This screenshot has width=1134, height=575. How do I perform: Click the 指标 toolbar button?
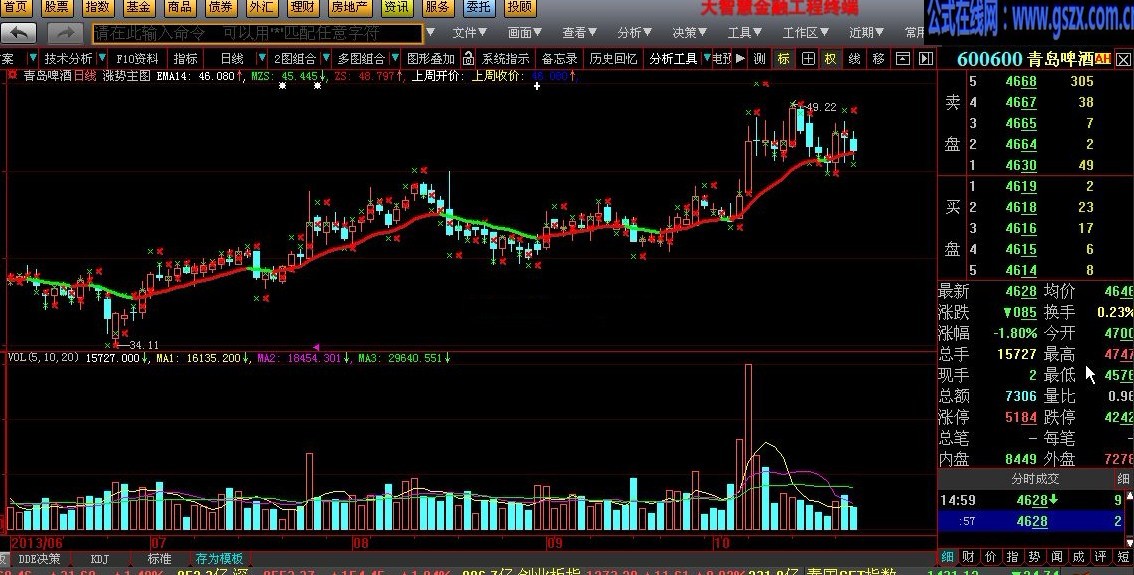(185, 59)
